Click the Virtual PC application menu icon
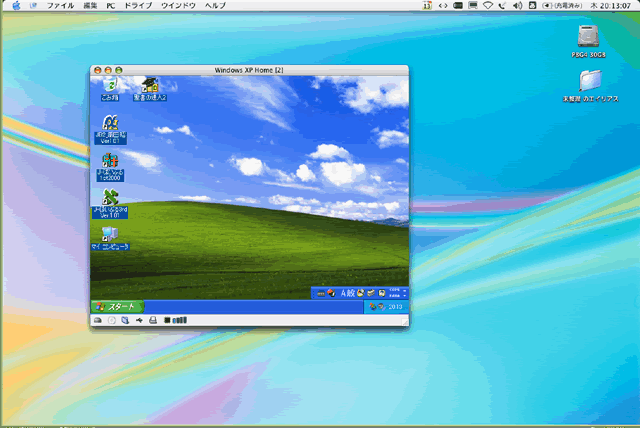Image resolution: width=640 pixels, height=428 pixels. pos(33,6)
